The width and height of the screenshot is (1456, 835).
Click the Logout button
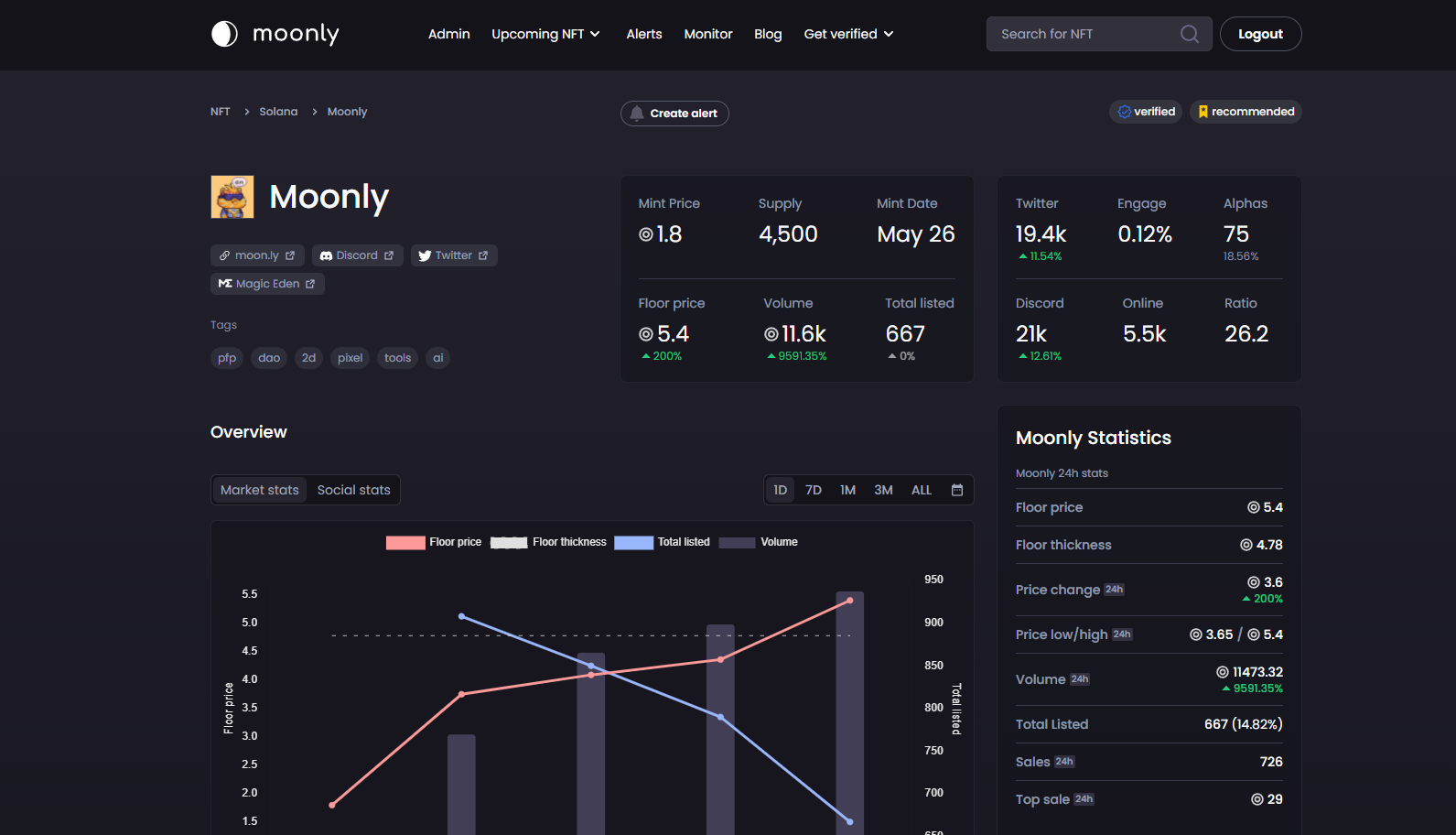coord(1260,34)
